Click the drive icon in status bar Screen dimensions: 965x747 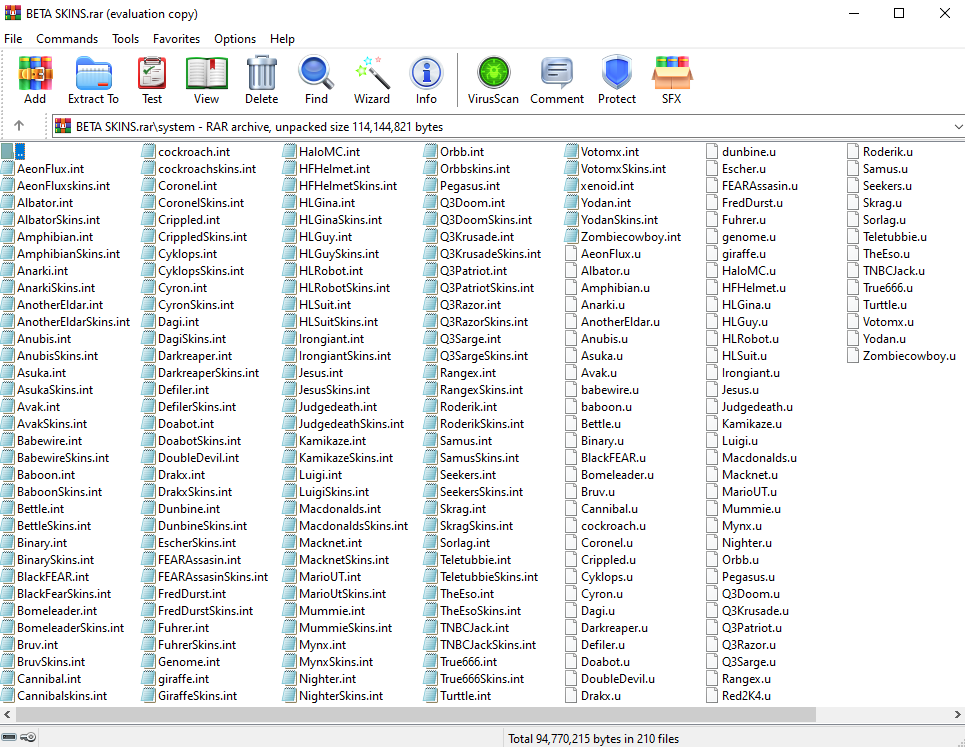[x=9, y=737]
